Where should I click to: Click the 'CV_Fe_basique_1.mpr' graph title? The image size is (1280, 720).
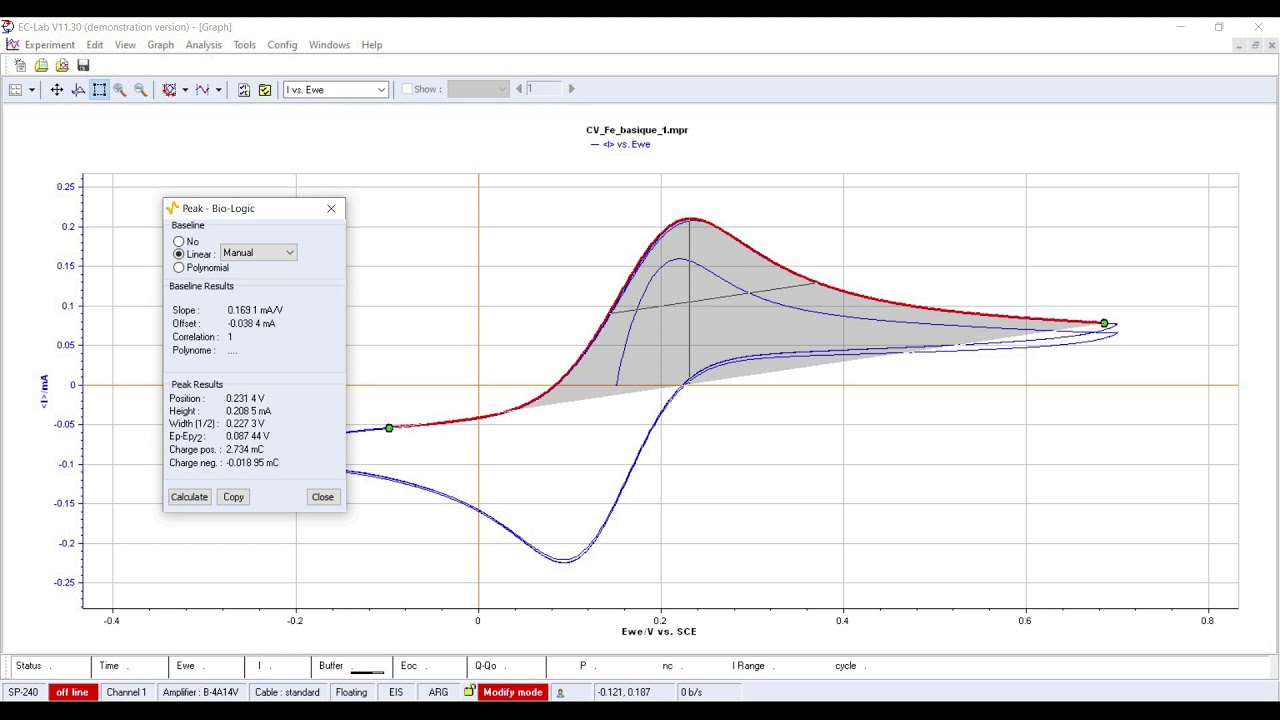637,130
